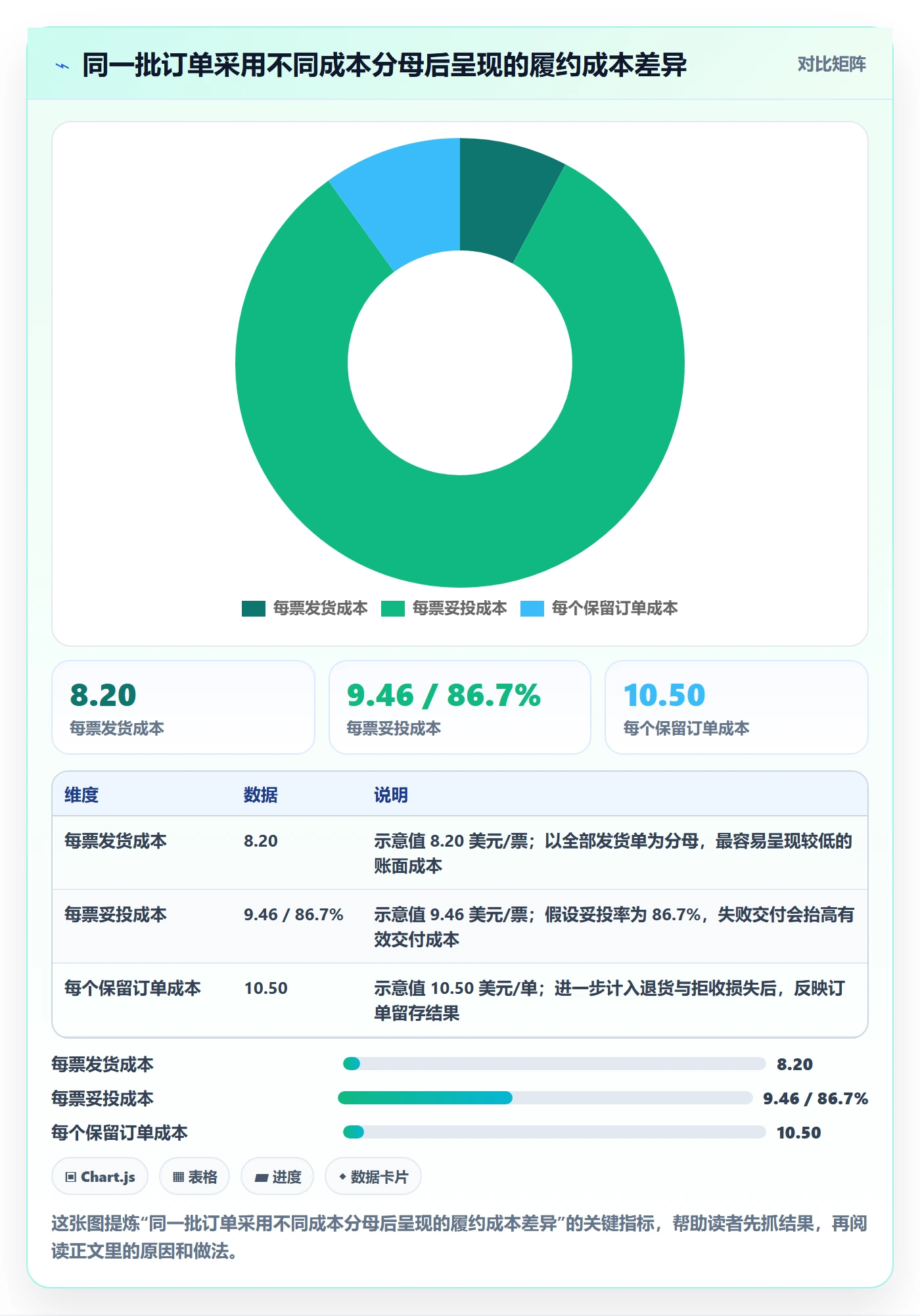Click table cell 每个保留订单成本
The height and width of the screenshot is (1316, 920).
(x=133, y=988)
